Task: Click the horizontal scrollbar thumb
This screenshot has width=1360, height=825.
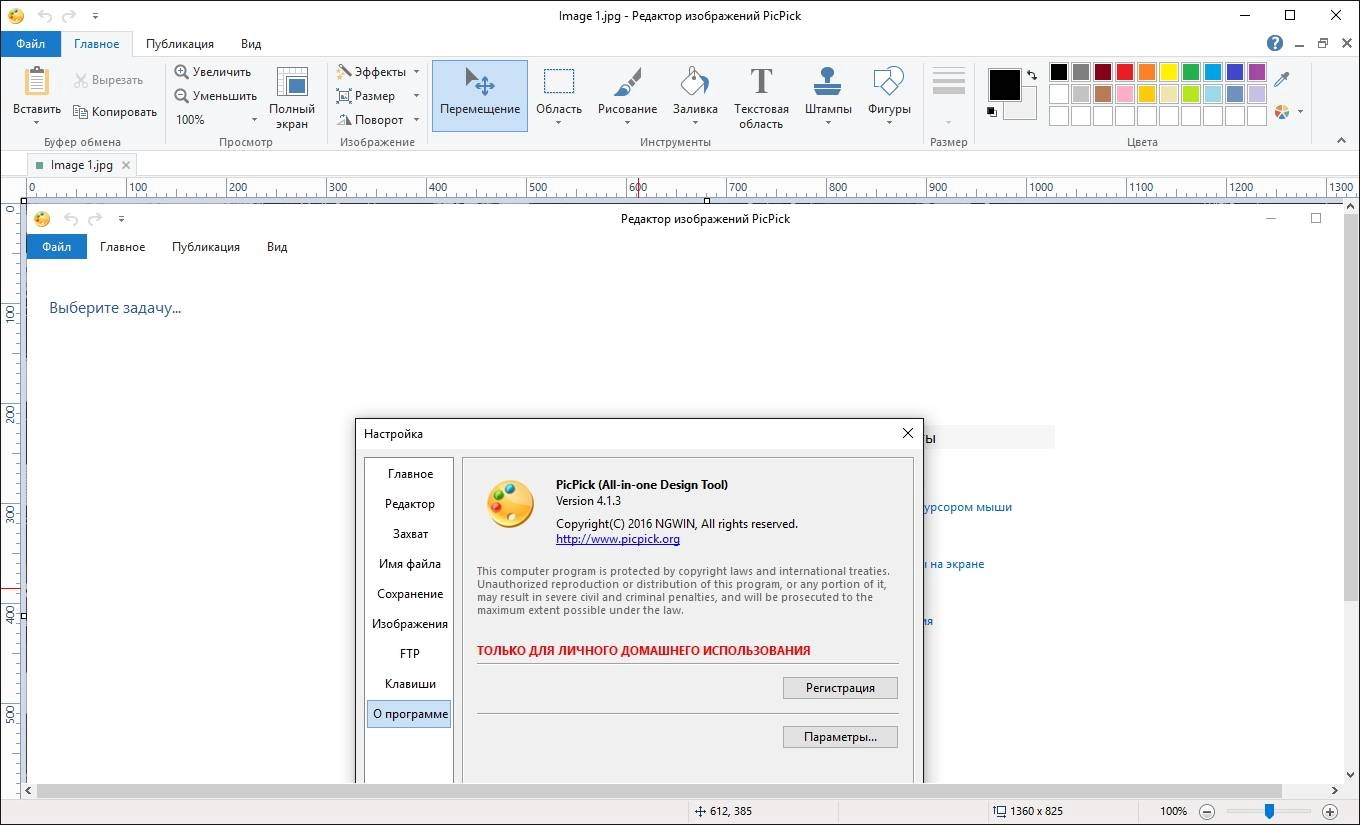Action: [x=659, y=790]
